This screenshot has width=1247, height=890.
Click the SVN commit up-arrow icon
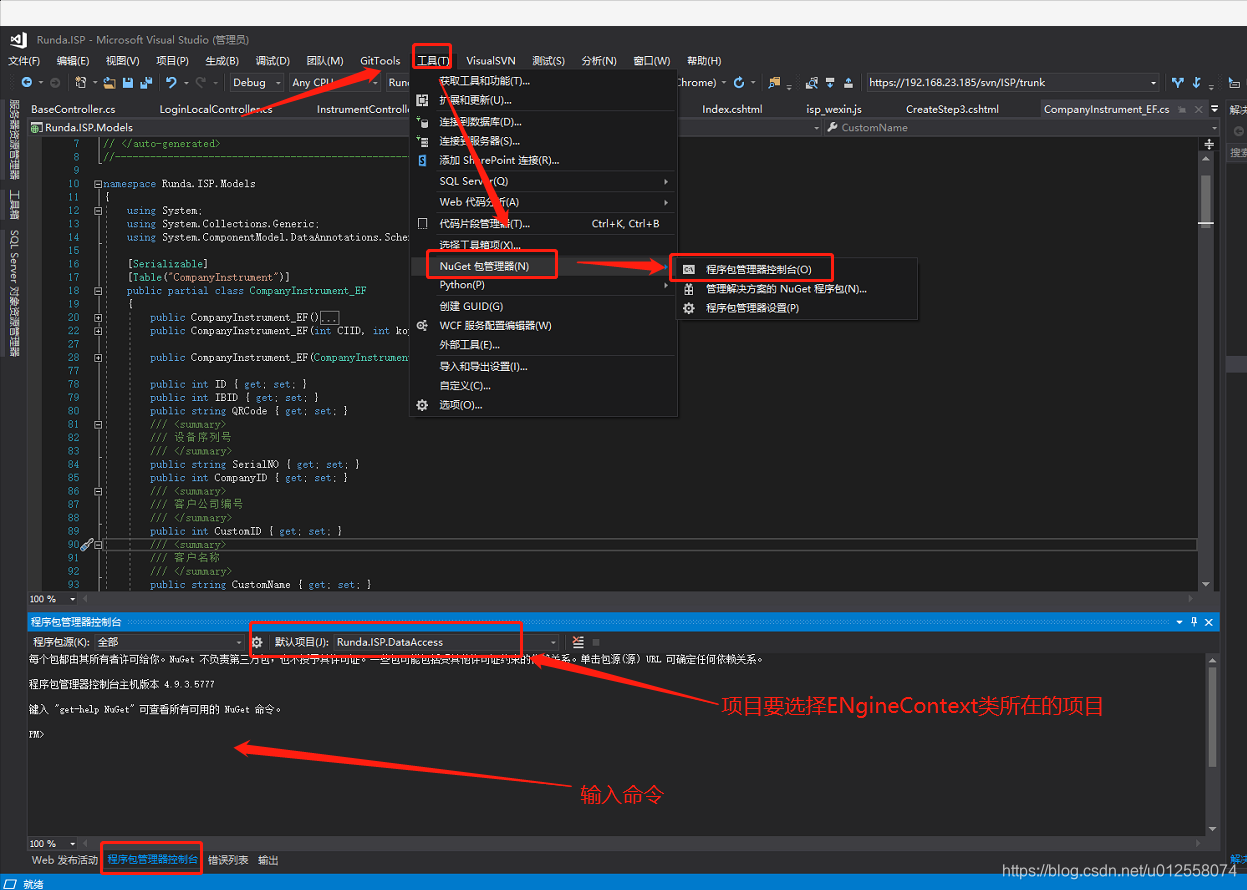click(x=849, y=82)
